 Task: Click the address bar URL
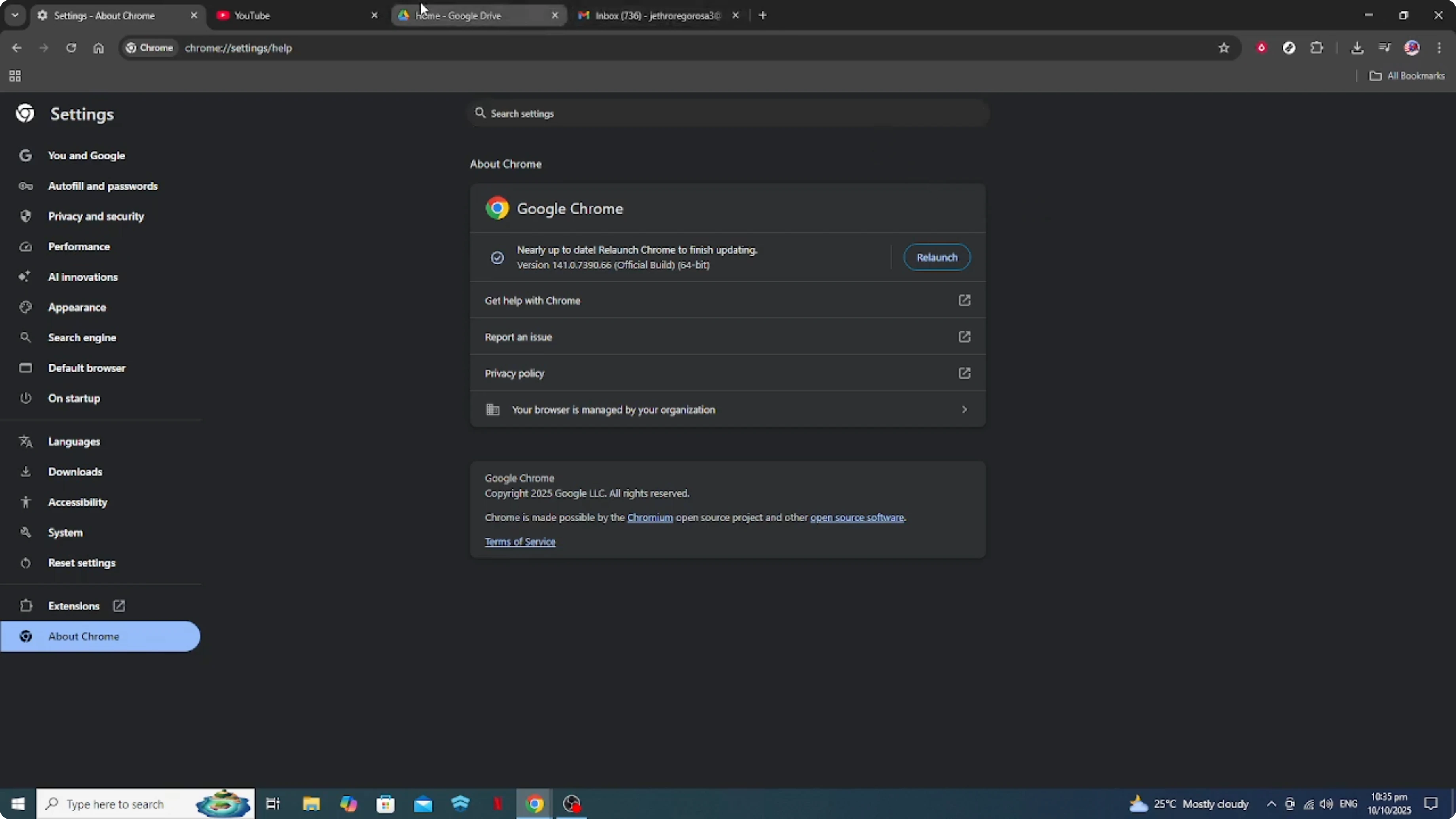tap(238, 48)
